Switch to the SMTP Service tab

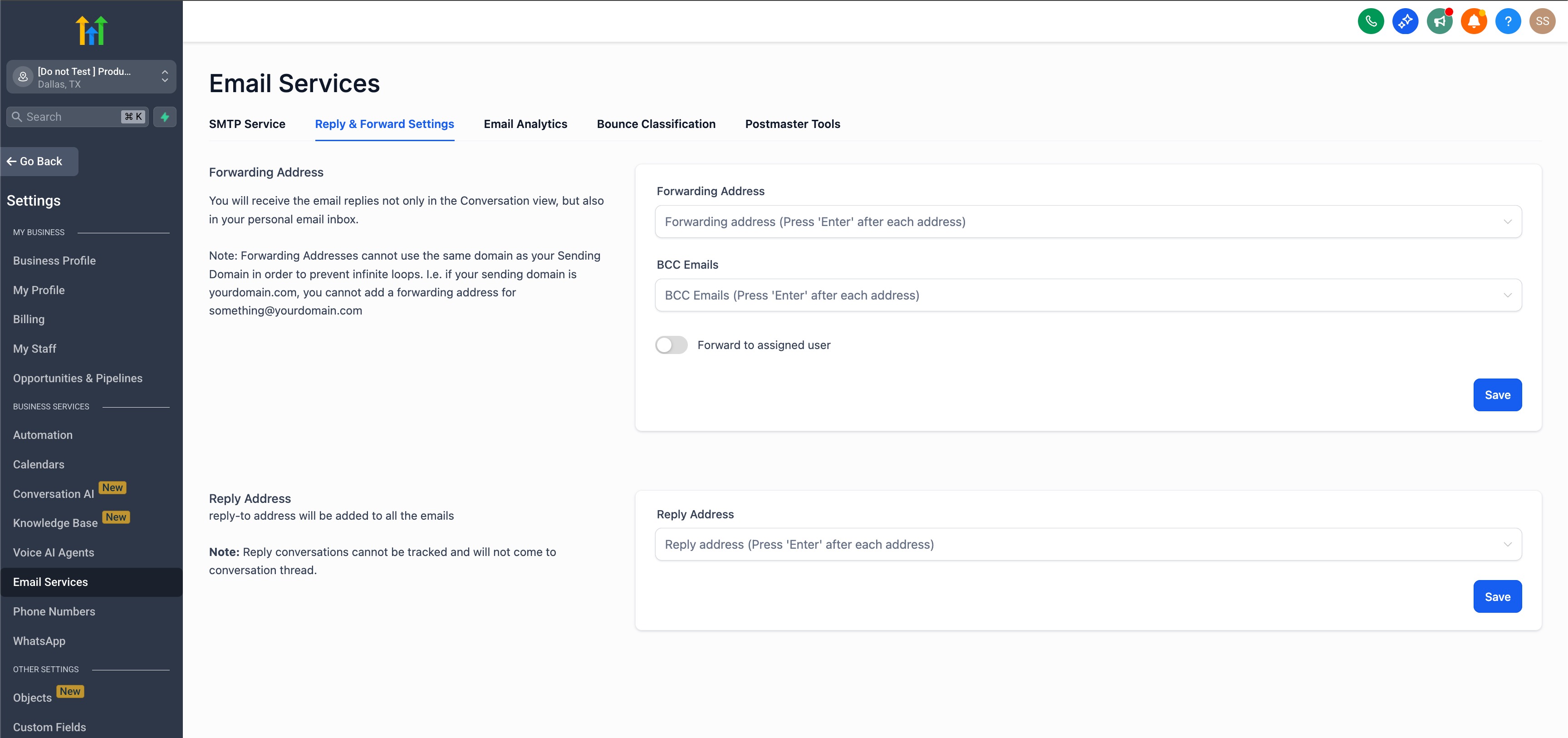pos(247,124)
